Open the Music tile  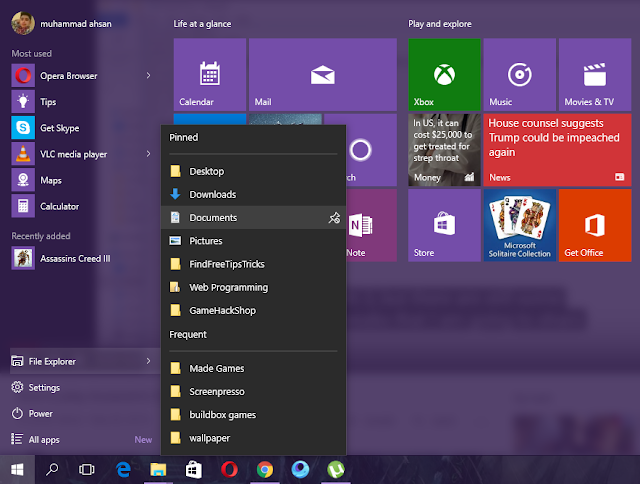tap(520, 74)
